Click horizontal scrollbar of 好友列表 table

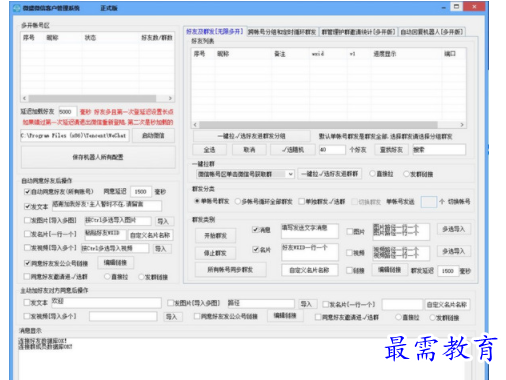(x=318, y=125)
